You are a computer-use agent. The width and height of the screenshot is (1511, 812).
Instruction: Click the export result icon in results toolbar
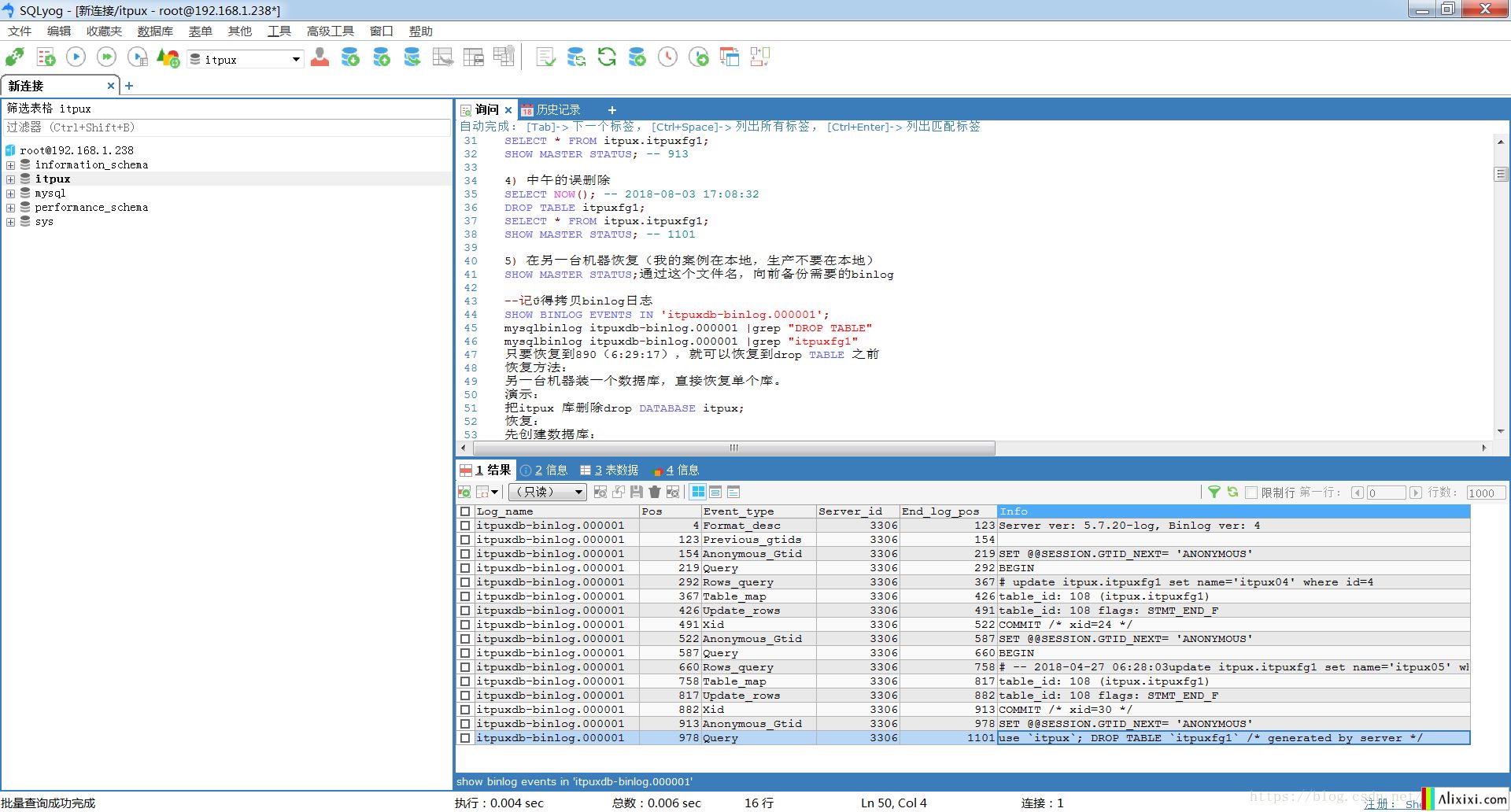(464, 492)
